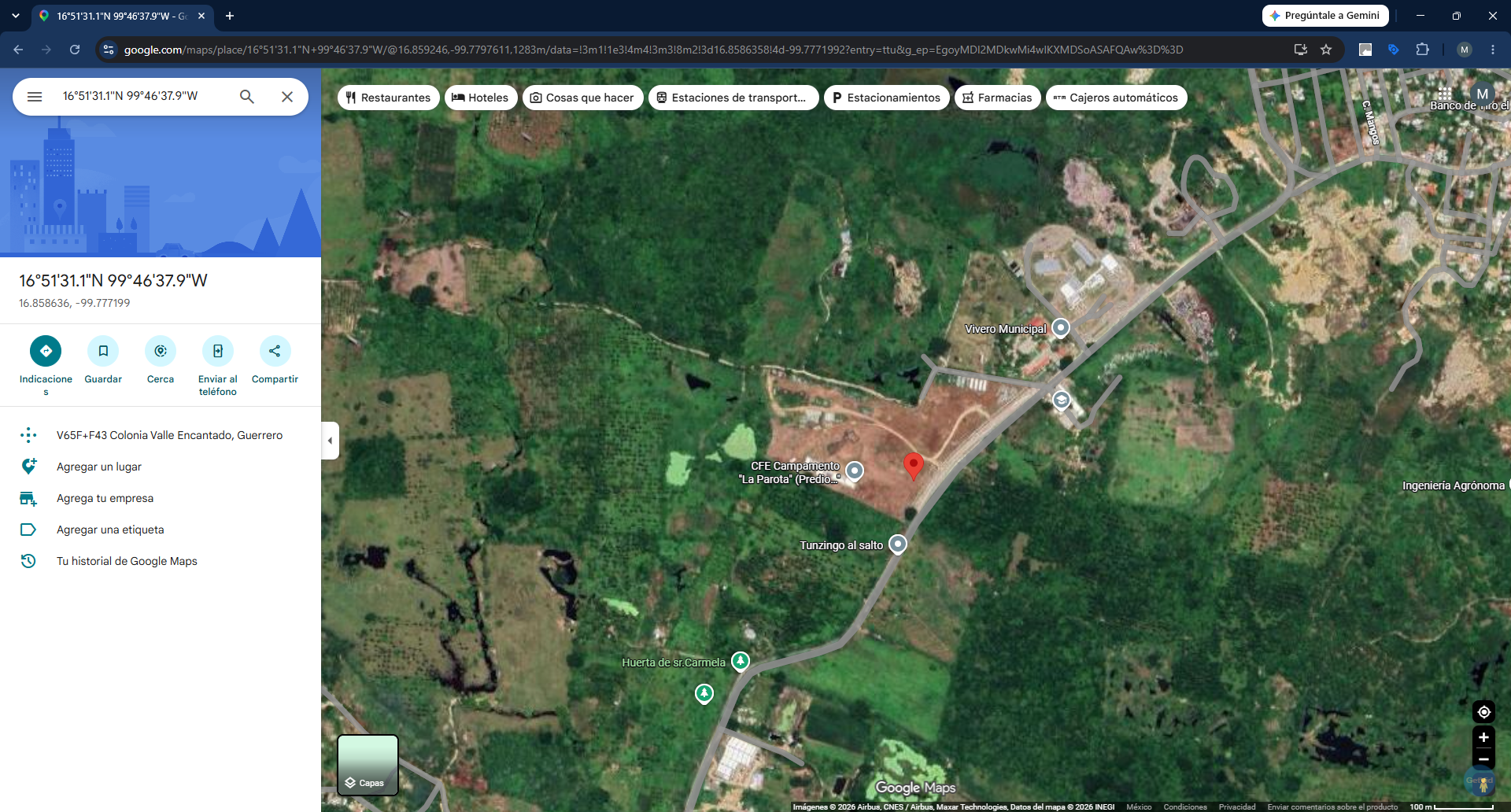This screenshot has height=812, width=1511.
Task: Clear the search box with the X
Action: 287,97
